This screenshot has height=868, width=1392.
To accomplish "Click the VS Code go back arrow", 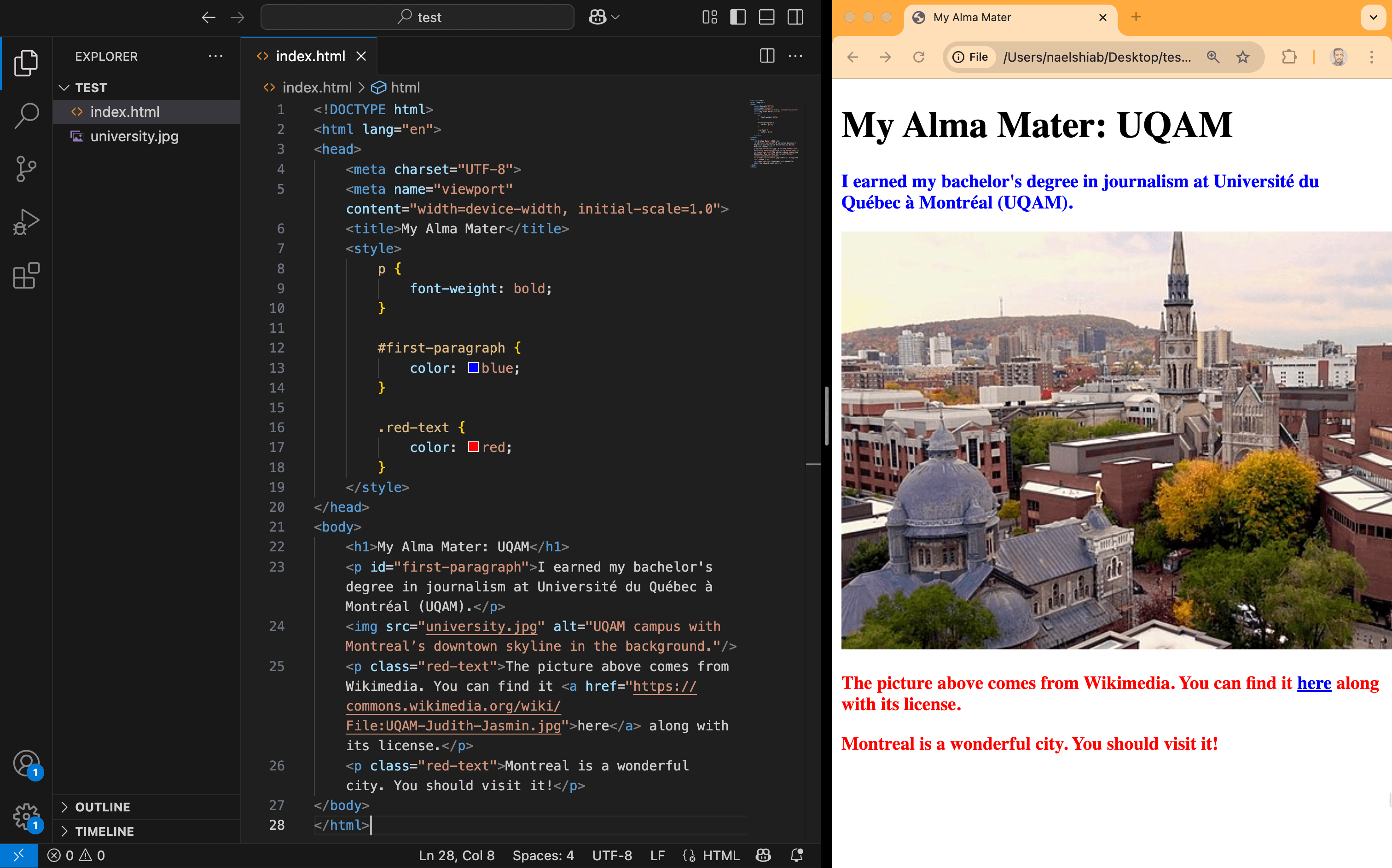I will (209, 17).
